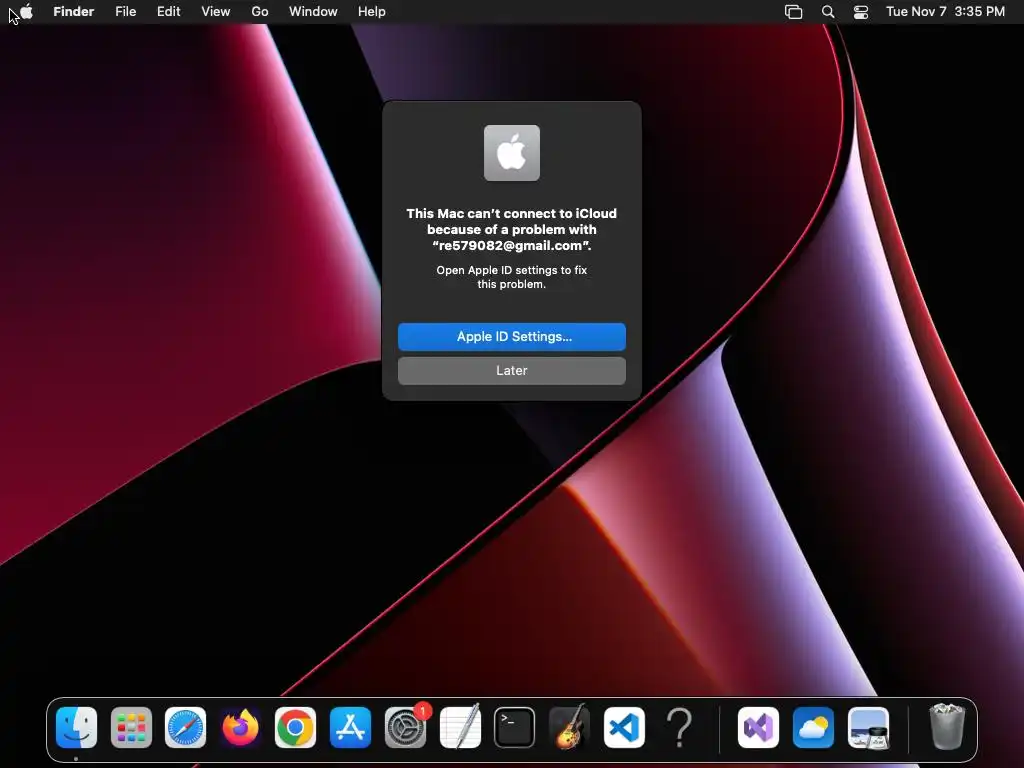Open Control Center in menu bar
Viewport: 1024px width, 768px height.
[x=861, y=12]
